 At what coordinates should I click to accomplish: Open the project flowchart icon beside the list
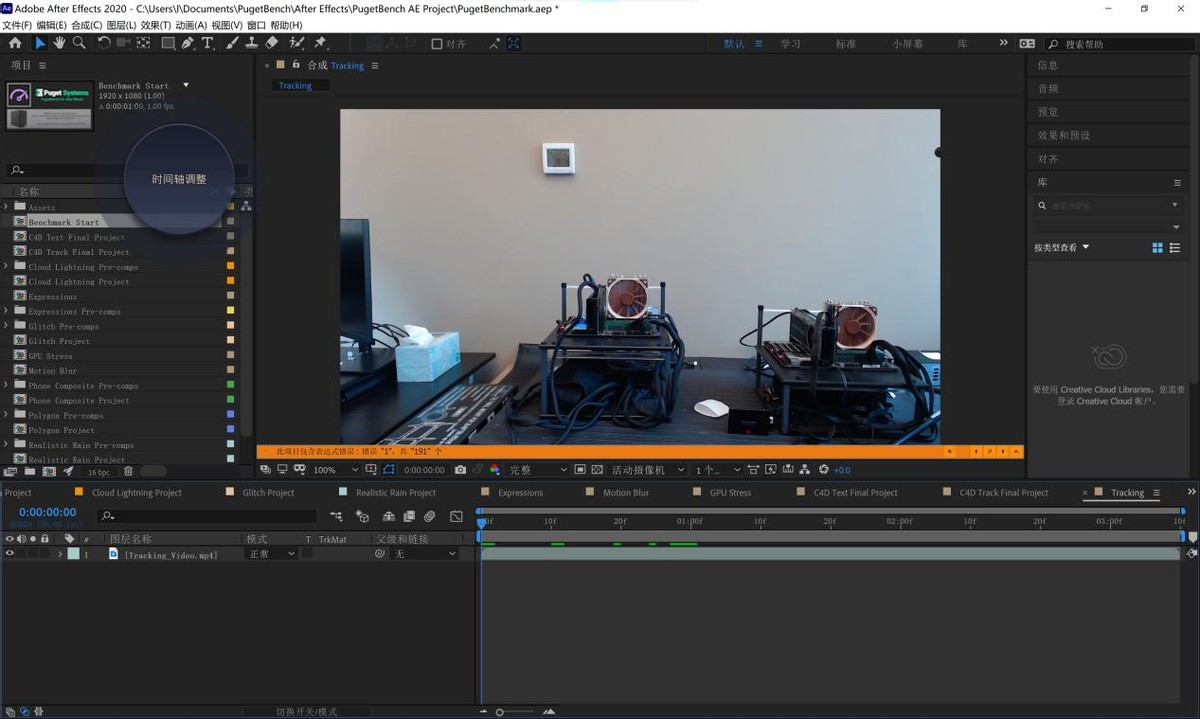click(x=247, y=206)
